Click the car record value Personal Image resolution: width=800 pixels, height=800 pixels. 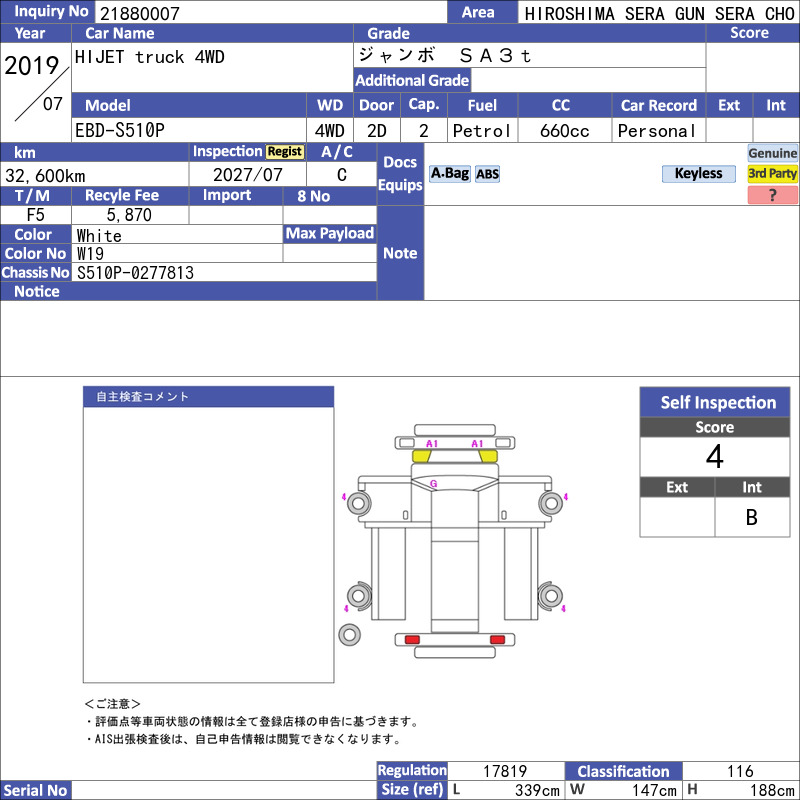657,131
